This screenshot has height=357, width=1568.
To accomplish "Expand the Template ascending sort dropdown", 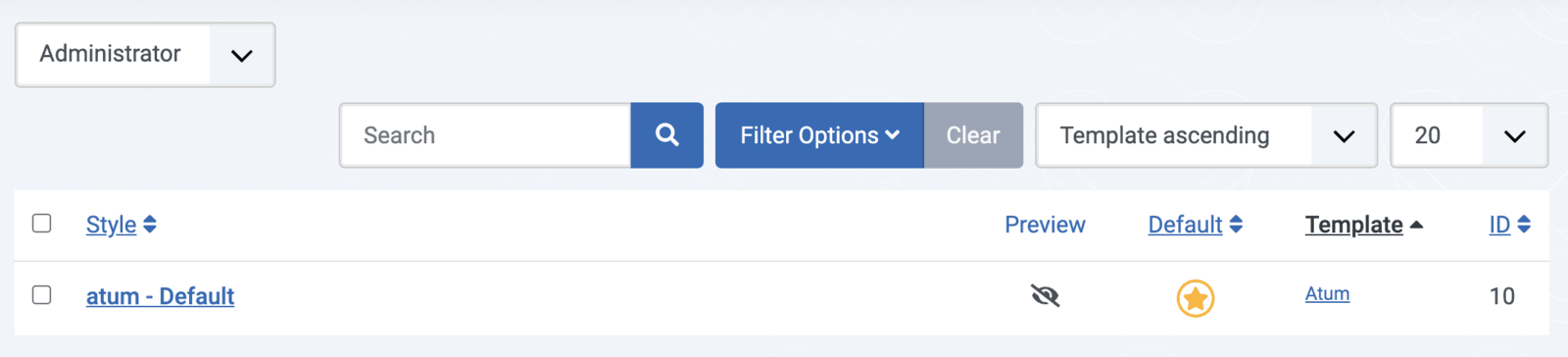I will (1206, 135).
